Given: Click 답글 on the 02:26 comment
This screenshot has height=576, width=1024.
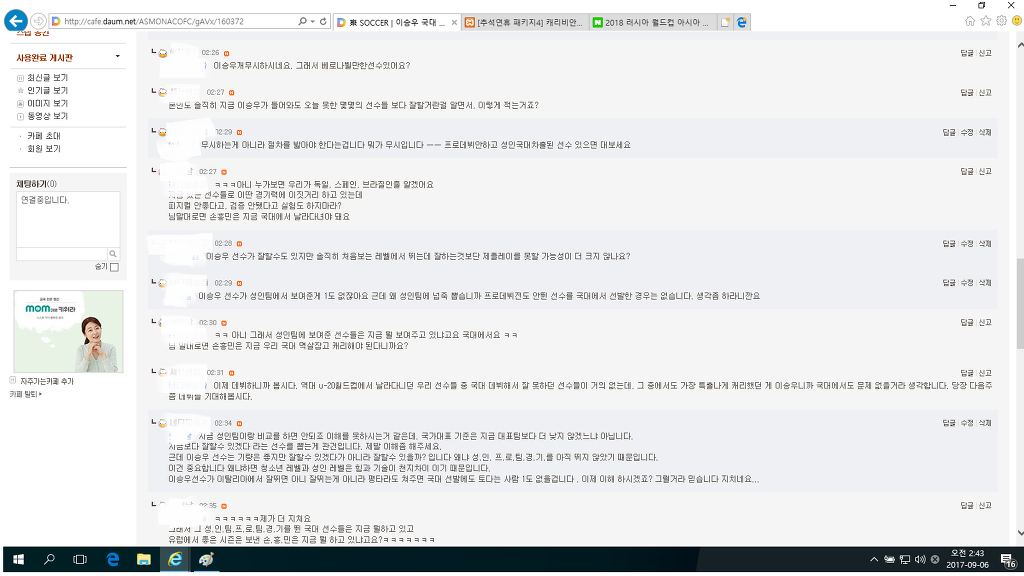Looking at the screenshot, I should 967,54.
